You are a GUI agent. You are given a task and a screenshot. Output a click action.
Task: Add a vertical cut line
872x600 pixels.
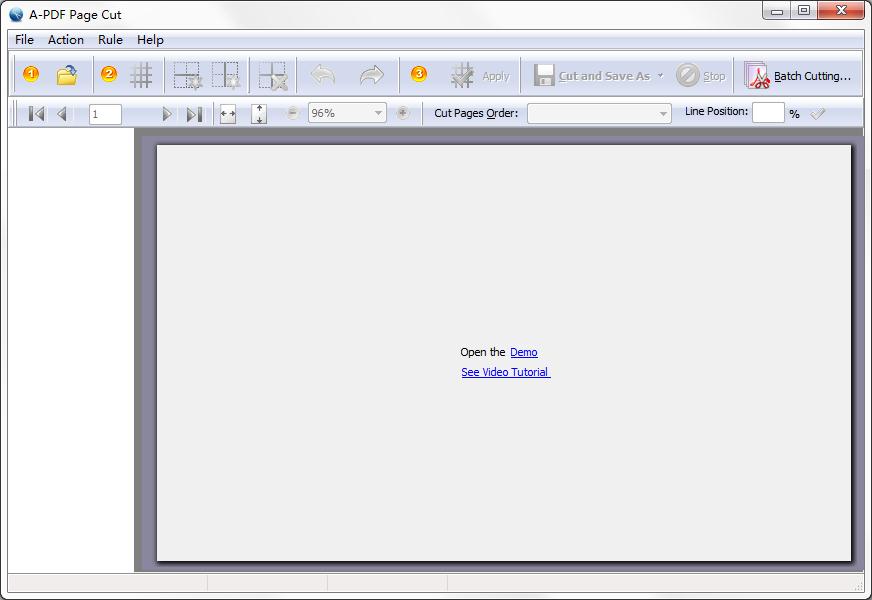[x=226, y=74]
